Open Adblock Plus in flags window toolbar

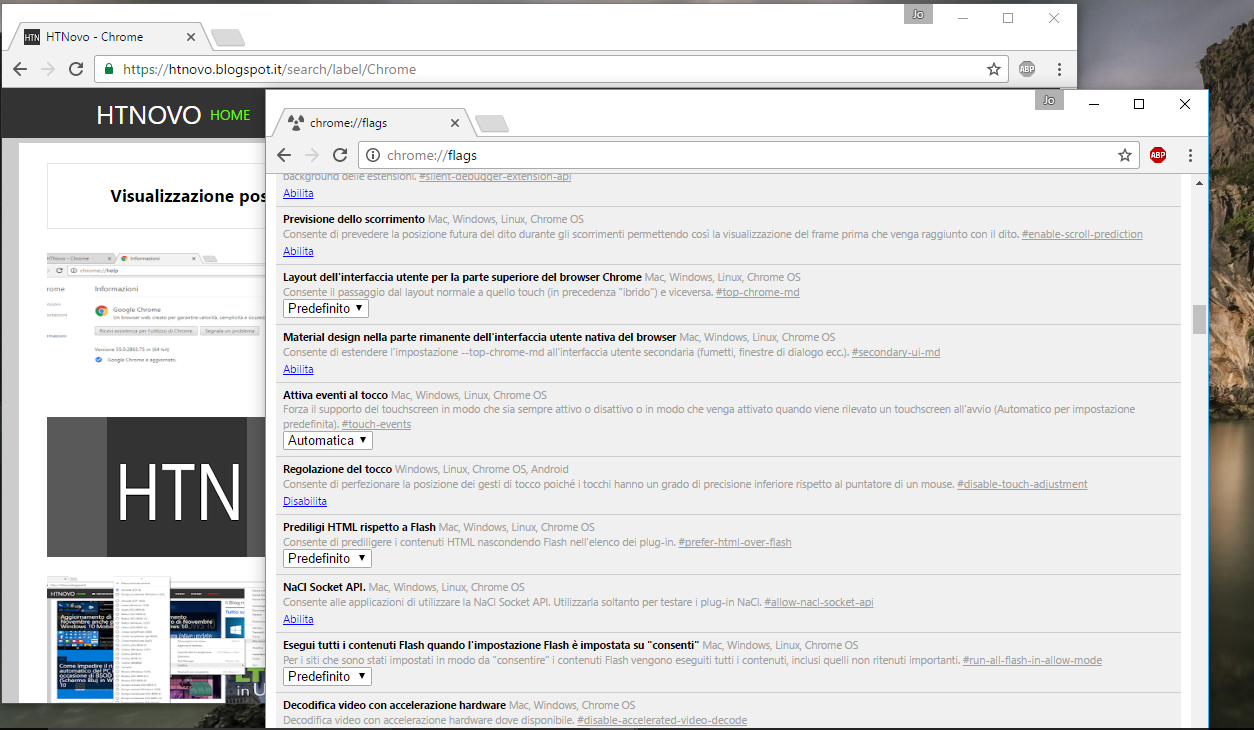coord(1158,155)
